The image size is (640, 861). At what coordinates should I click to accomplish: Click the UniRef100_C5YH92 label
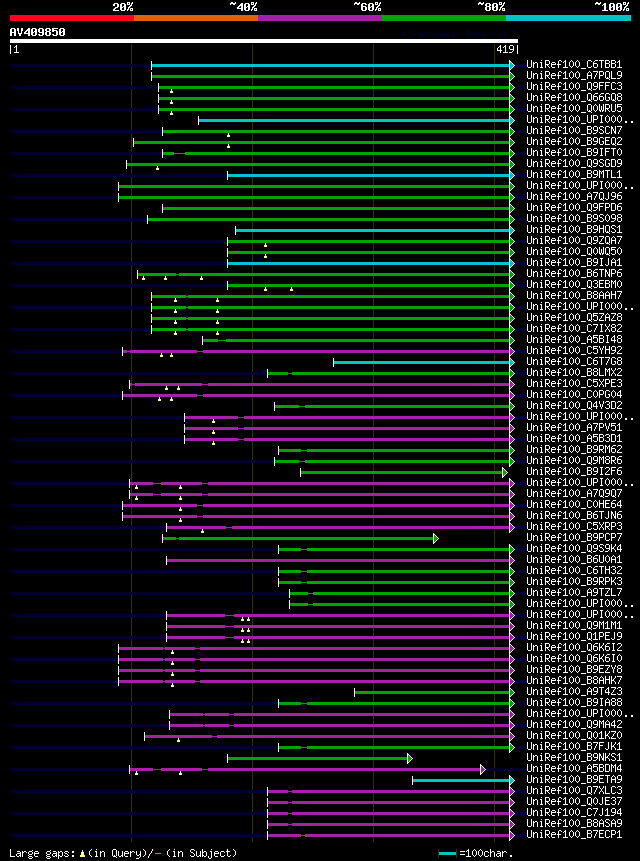coord(574,350)
